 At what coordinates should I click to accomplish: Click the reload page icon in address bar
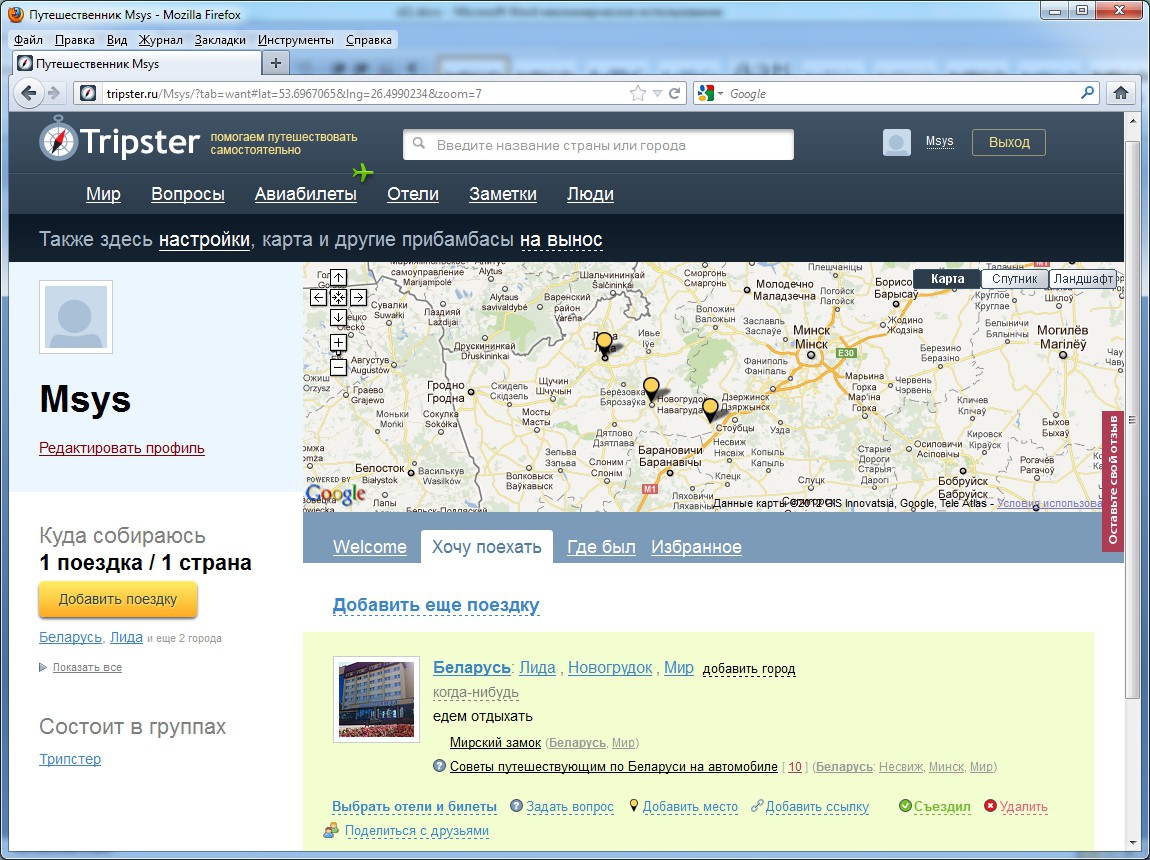(675, 93)
